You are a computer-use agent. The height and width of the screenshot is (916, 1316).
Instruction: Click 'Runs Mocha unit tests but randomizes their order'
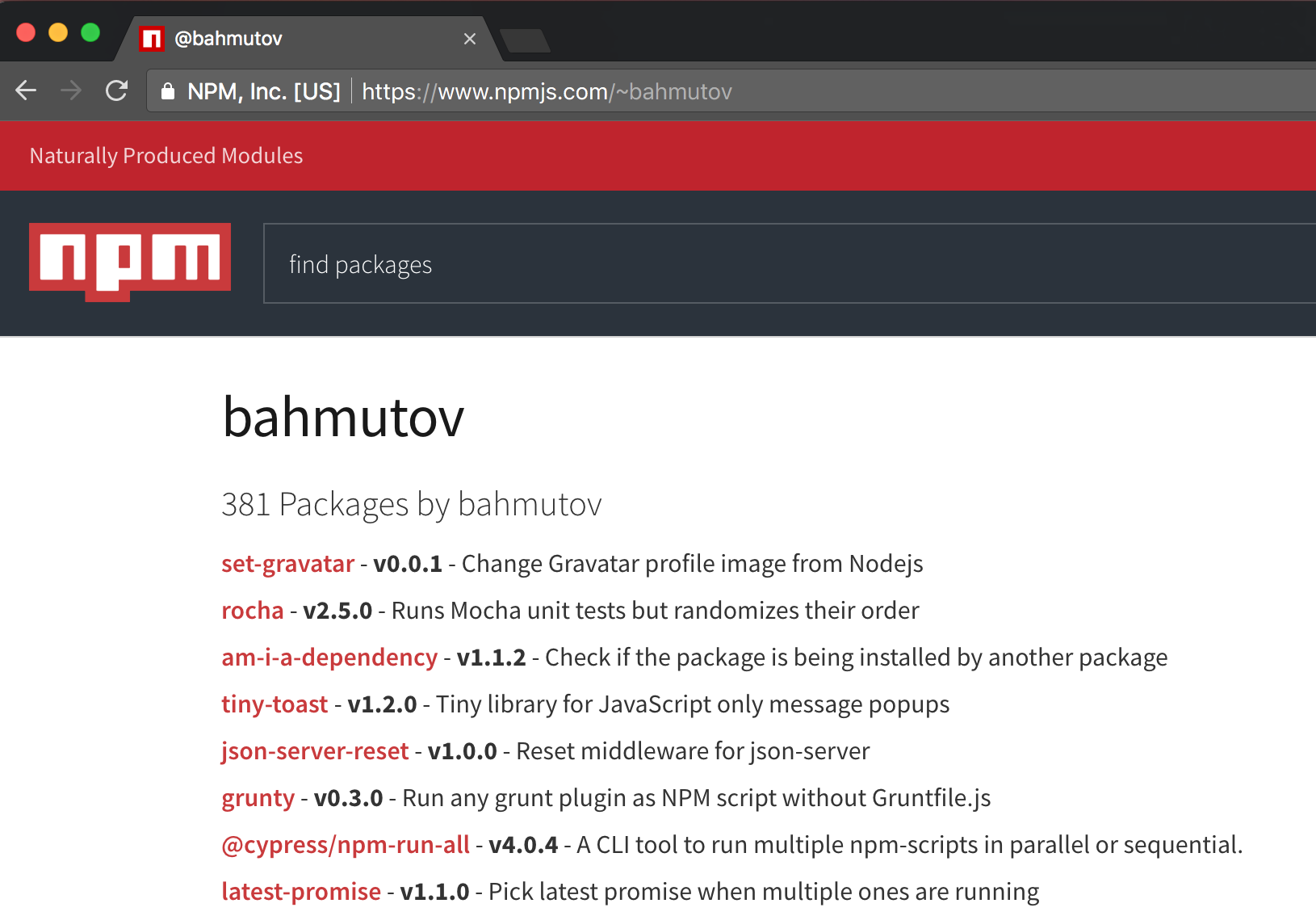click(x=656, y=611)
